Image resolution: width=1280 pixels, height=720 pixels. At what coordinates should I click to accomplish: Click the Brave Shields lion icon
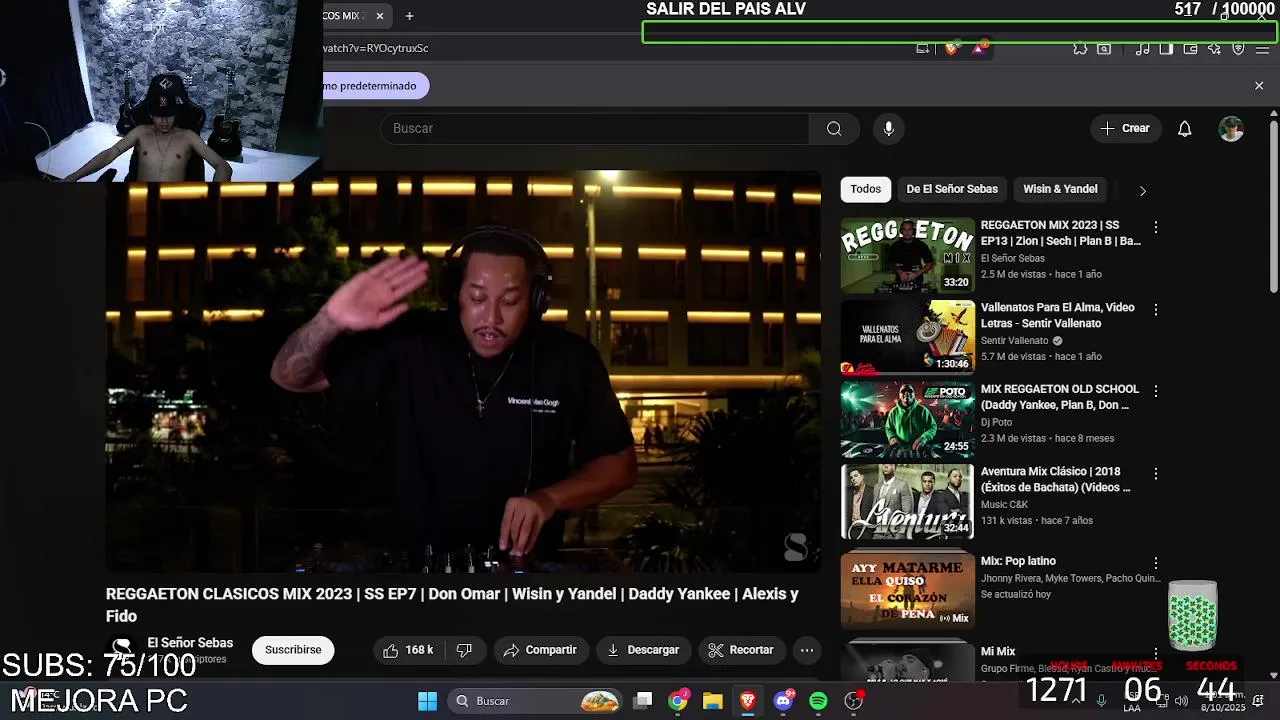(x=951, y=48)
